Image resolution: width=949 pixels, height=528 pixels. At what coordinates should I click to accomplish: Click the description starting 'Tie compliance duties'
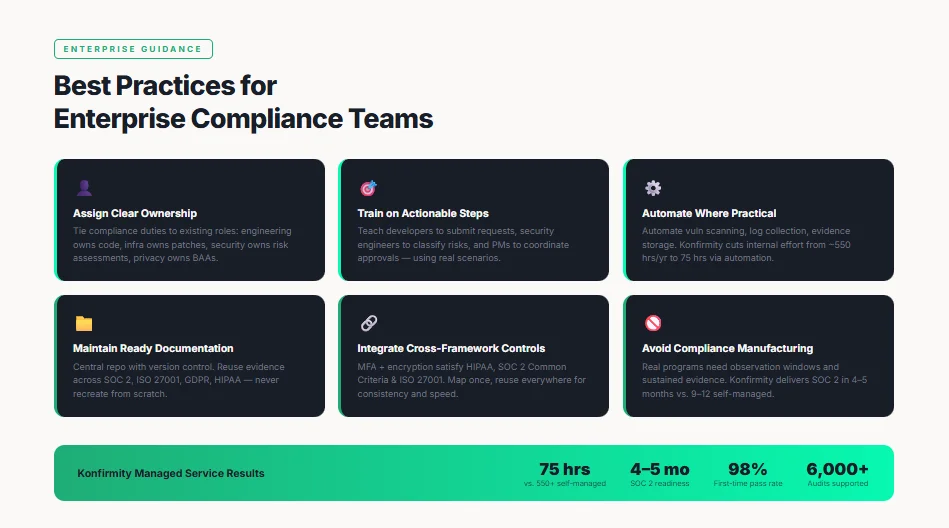pyautogui.click(x=182, y=245)
